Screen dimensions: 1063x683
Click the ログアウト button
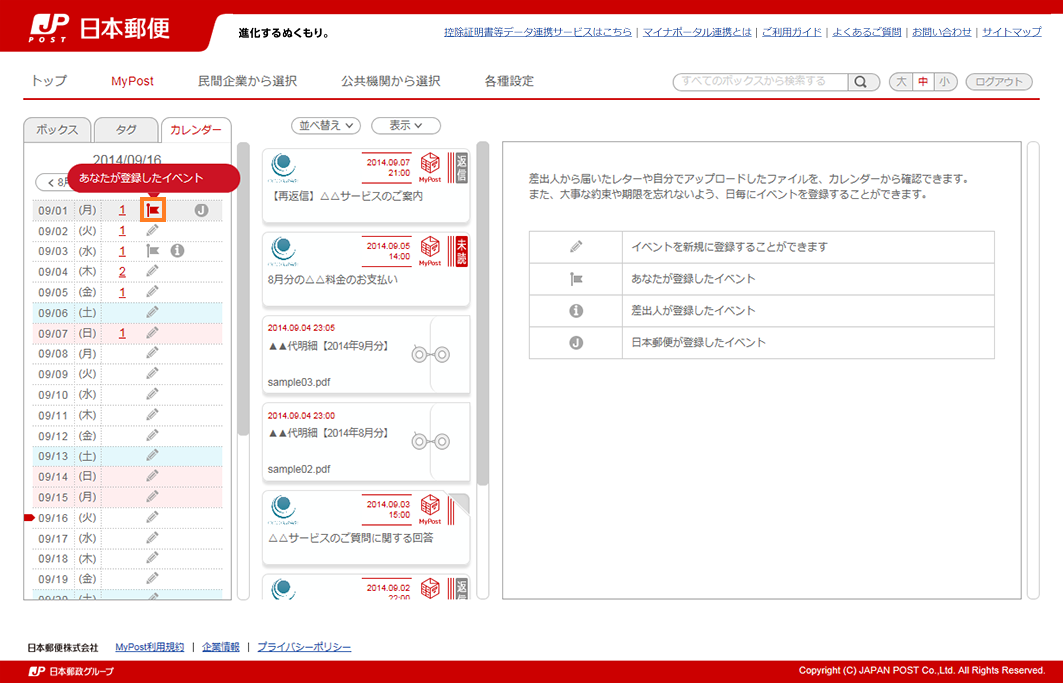(999, 82)
